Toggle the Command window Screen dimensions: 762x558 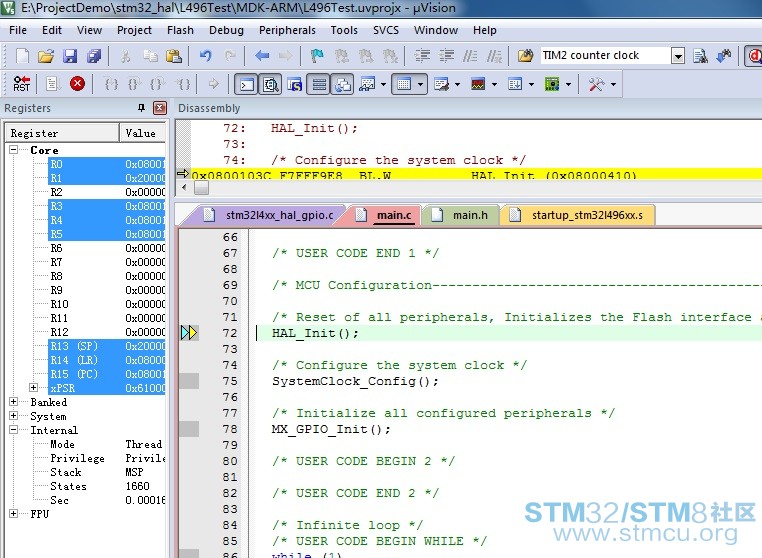pos(246,85)
